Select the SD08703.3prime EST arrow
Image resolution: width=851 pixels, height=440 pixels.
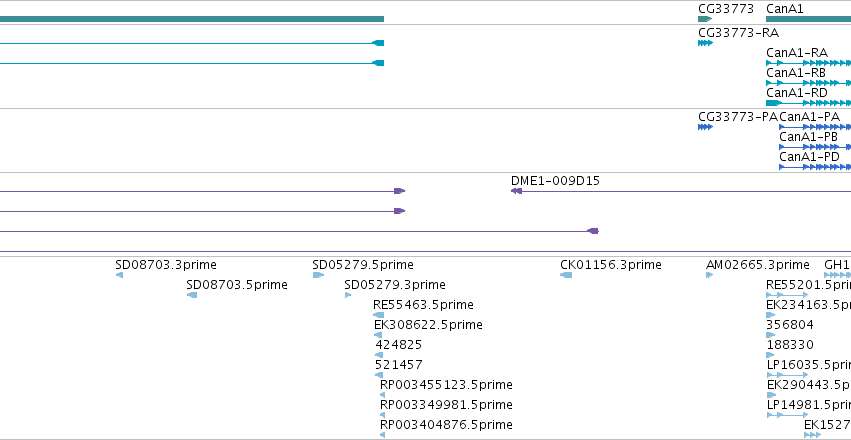119,275
